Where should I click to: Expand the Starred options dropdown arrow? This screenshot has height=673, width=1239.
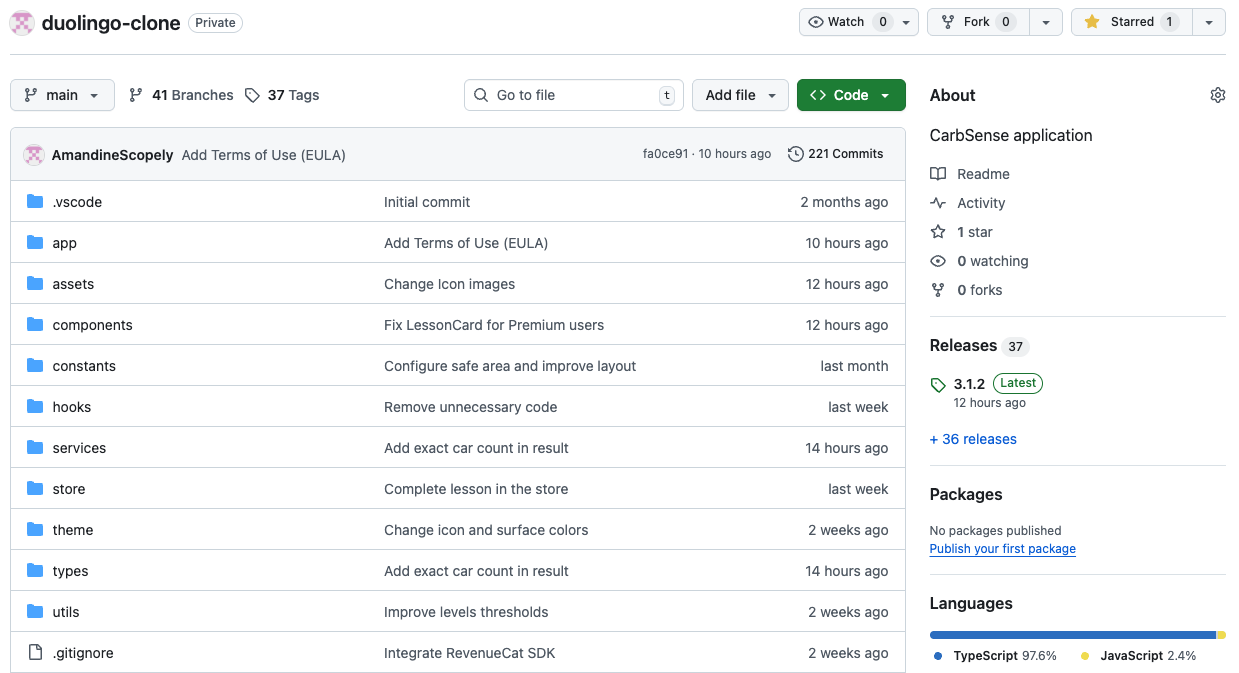(1208, 21)
